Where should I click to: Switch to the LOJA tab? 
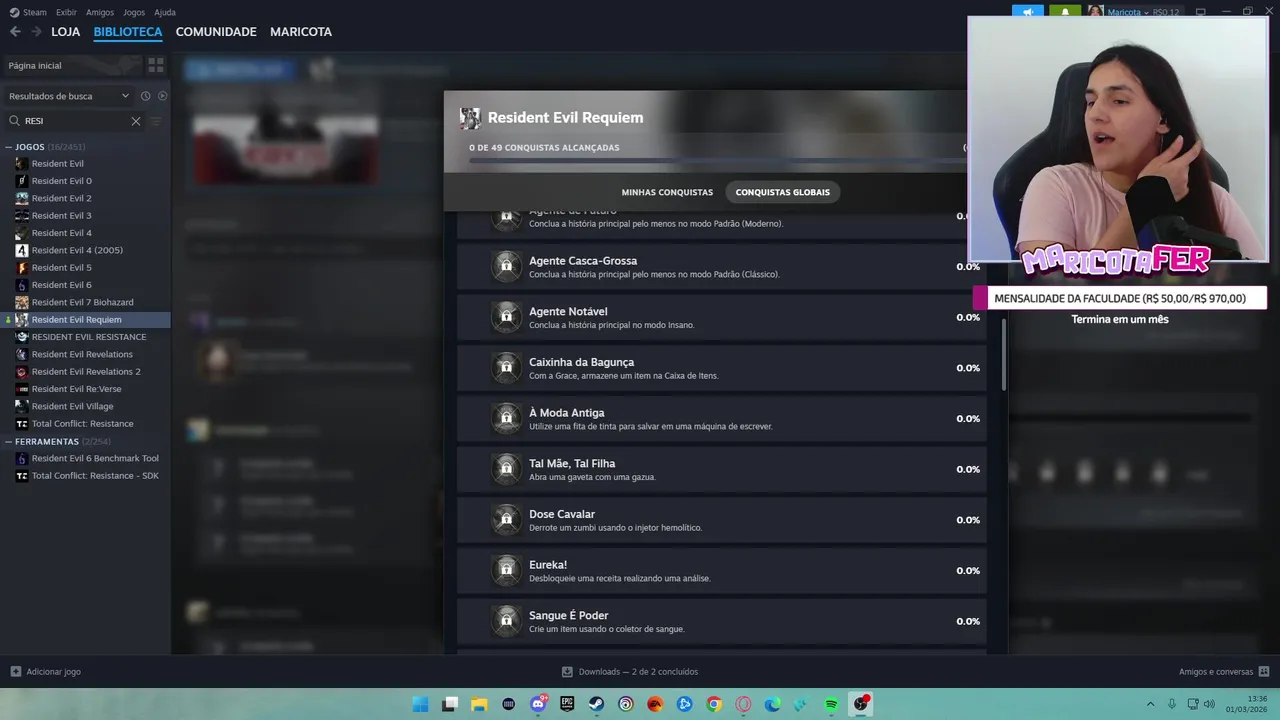click(66, 32)
